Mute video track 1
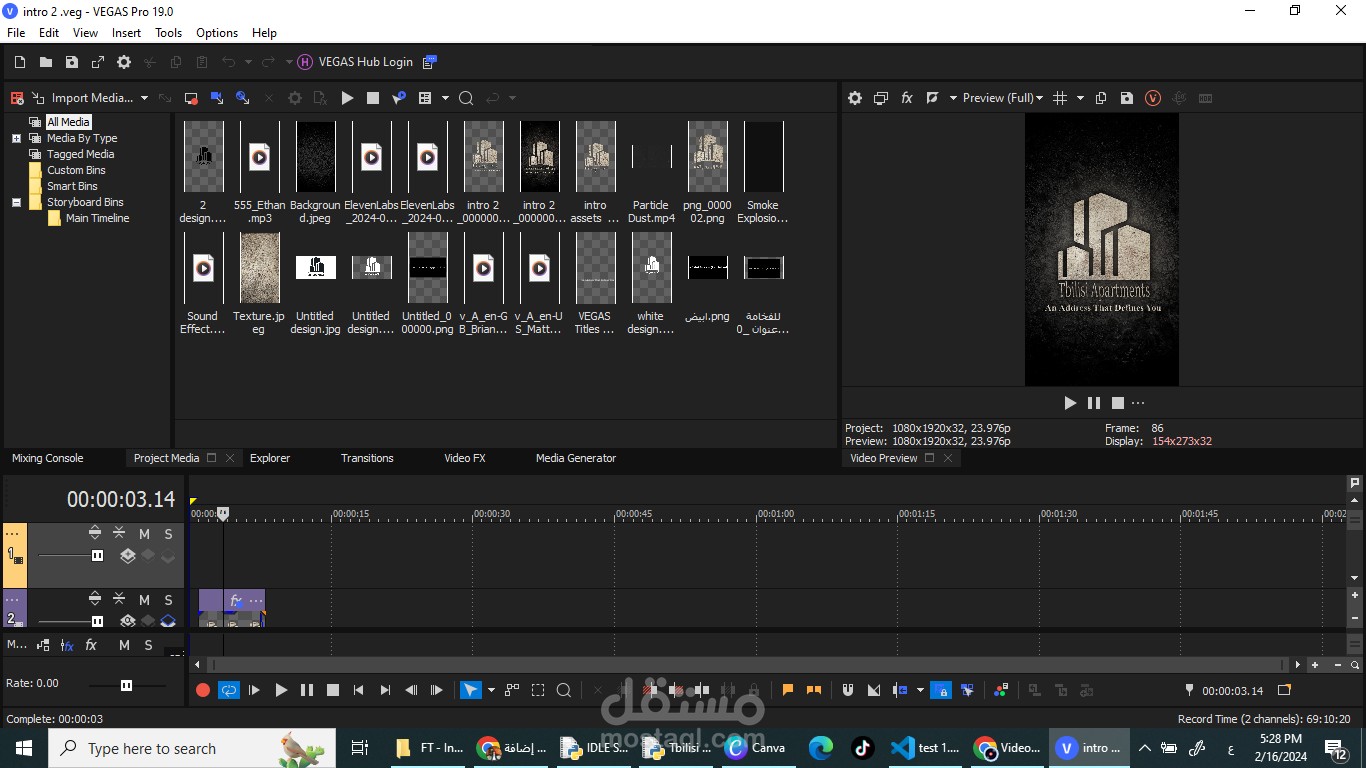The image size is (1366, 768). 144,534
